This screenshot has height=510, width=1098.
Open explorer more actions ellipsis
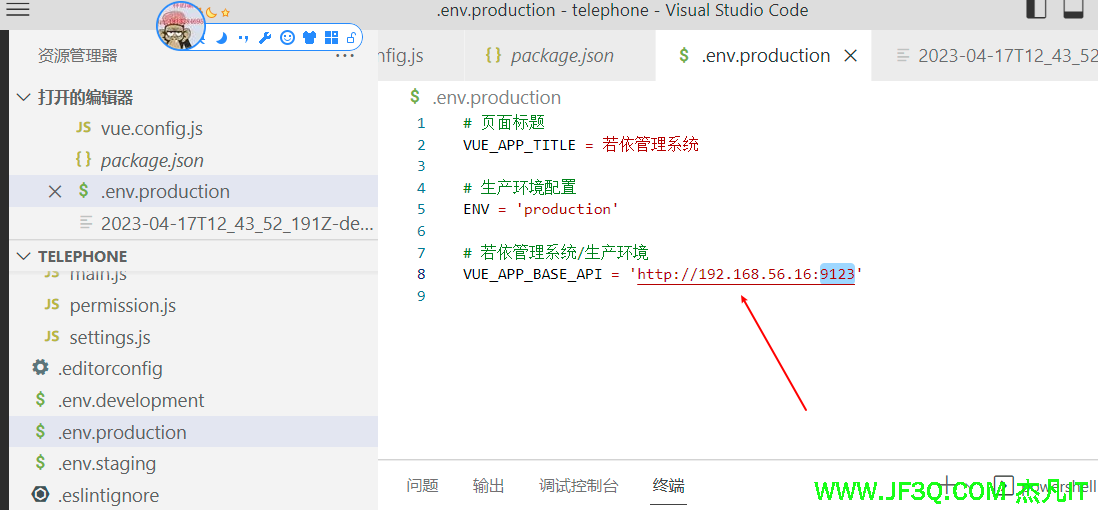(345, 56)
